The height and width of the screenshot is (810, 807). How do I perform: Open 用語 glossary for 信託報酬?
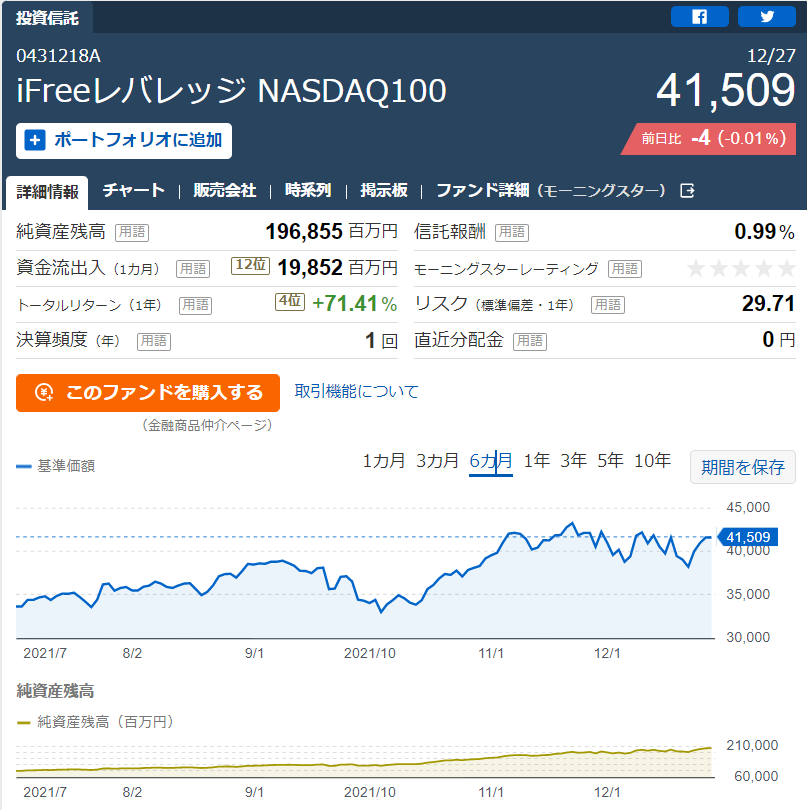[512, 232]
